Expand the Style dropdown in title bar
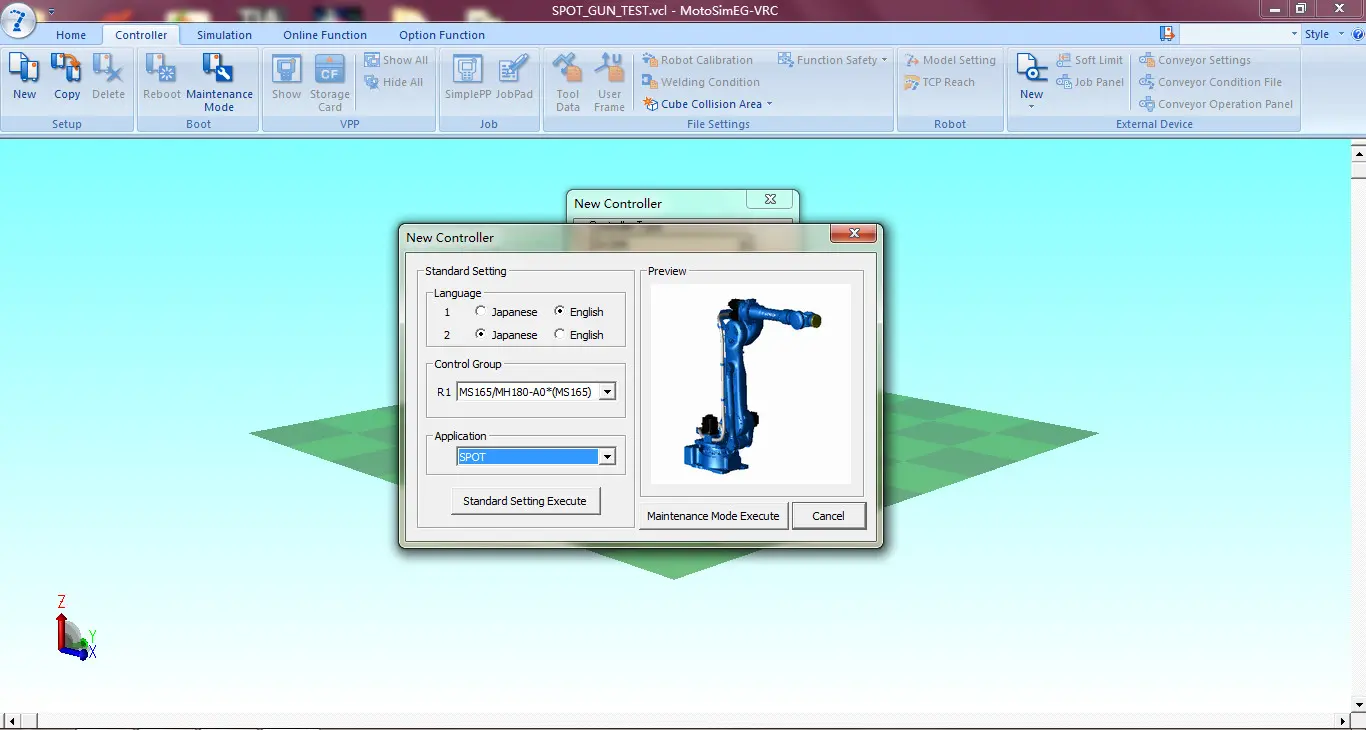Screen dimensions: 1366x730 tap(1323, 34)
